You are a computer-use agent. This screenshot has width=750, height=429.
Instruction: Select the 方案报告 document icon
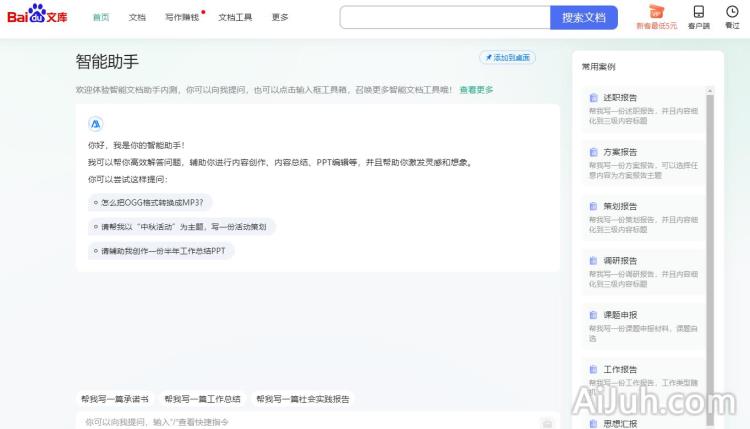(x=594, y=152)
